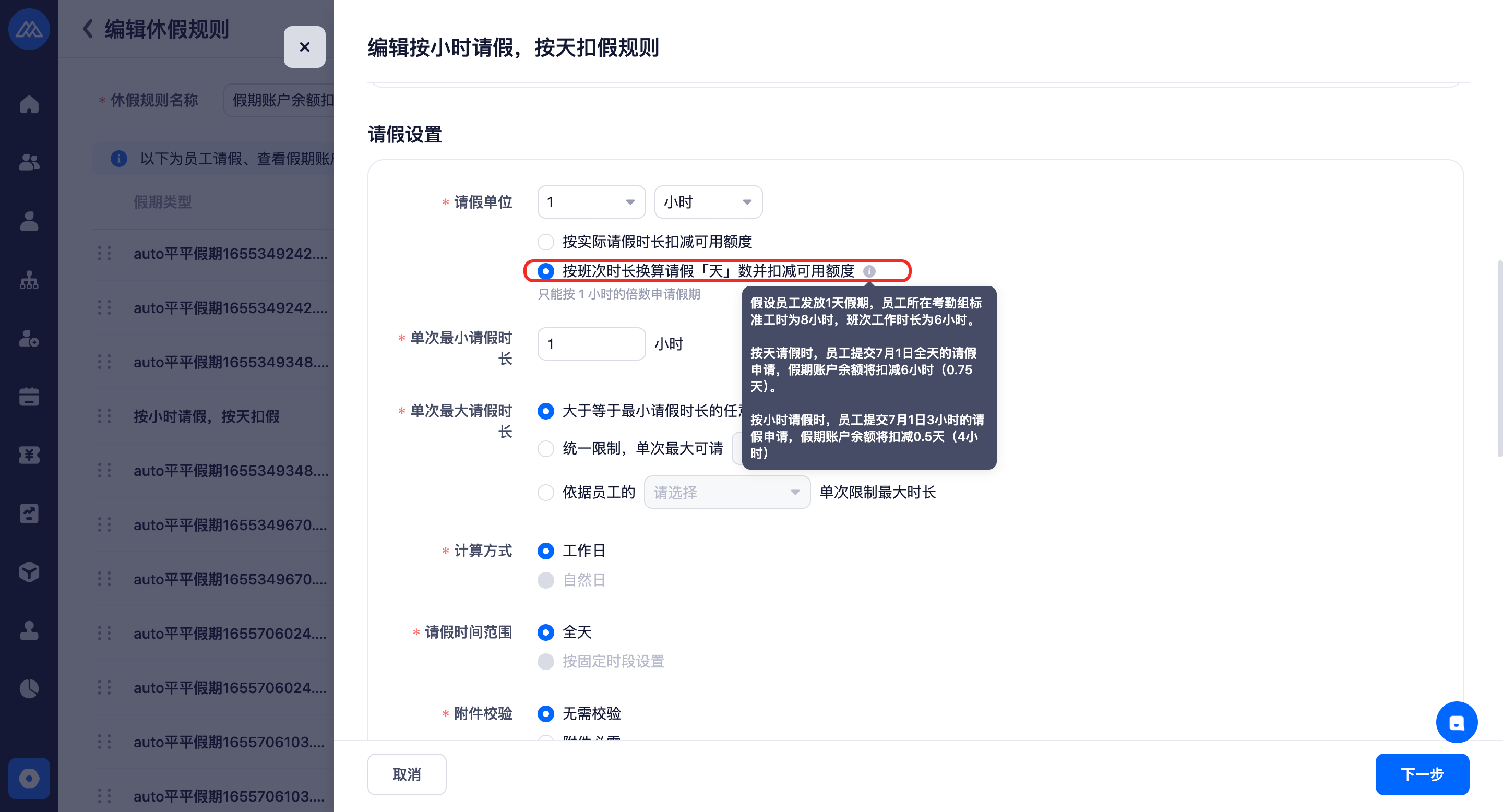This screenshot has width=1503, height=812.
Task: Open the 请选择 dropdown after 依据员工的
Action: click(x=727, y=492)
